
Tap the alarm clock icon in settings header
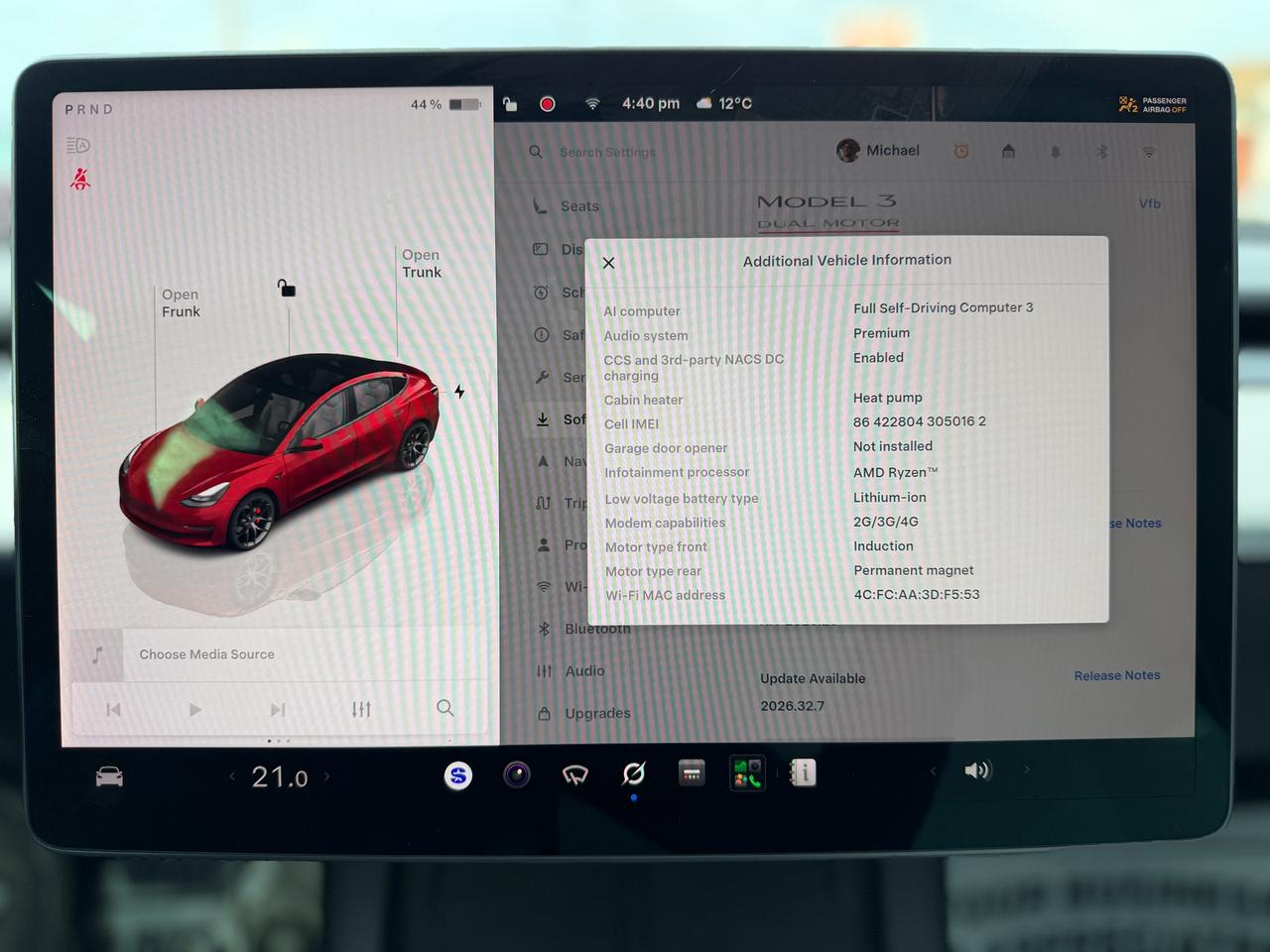point(960,152)
